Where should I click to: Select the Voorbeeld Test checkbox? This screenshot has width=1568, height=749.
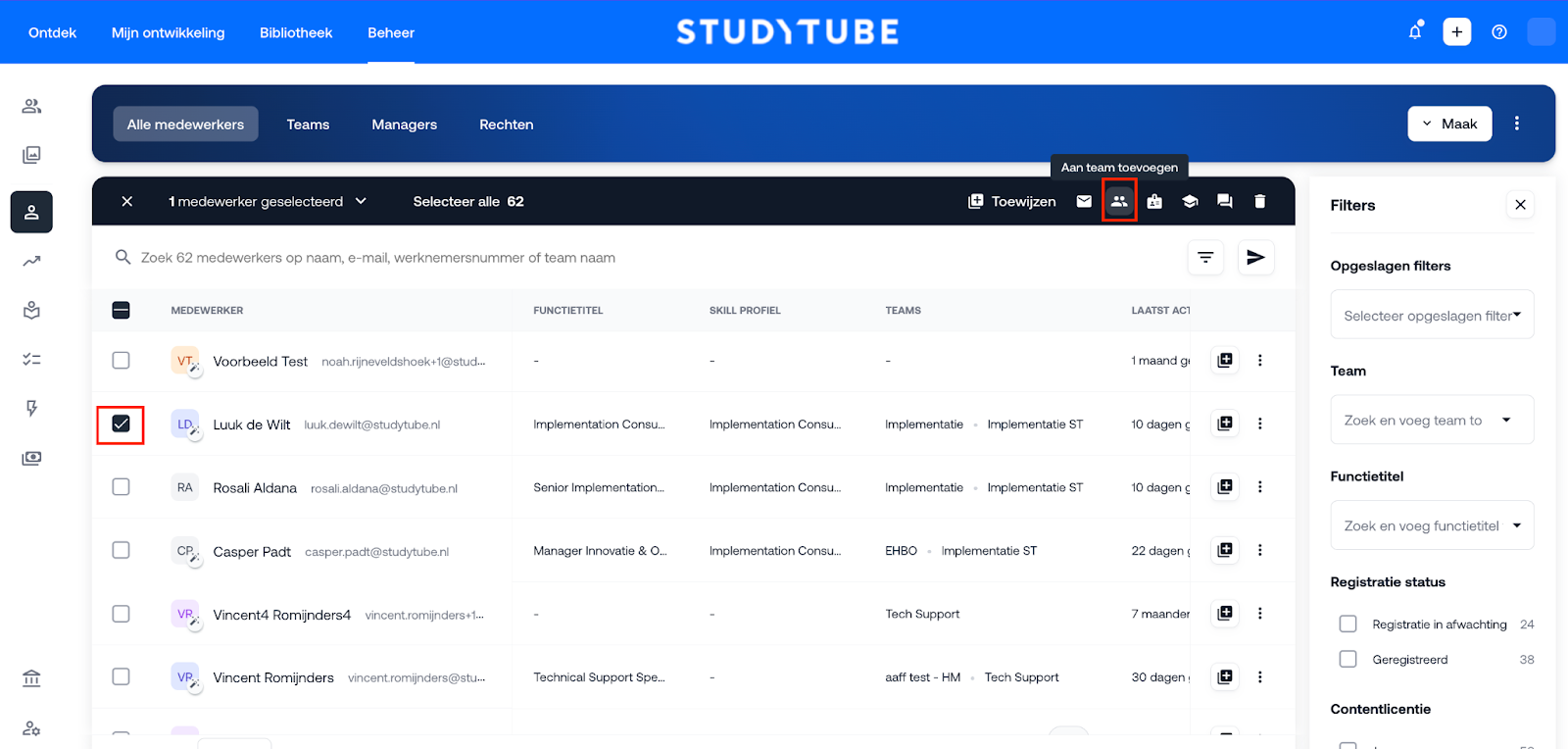121,360
